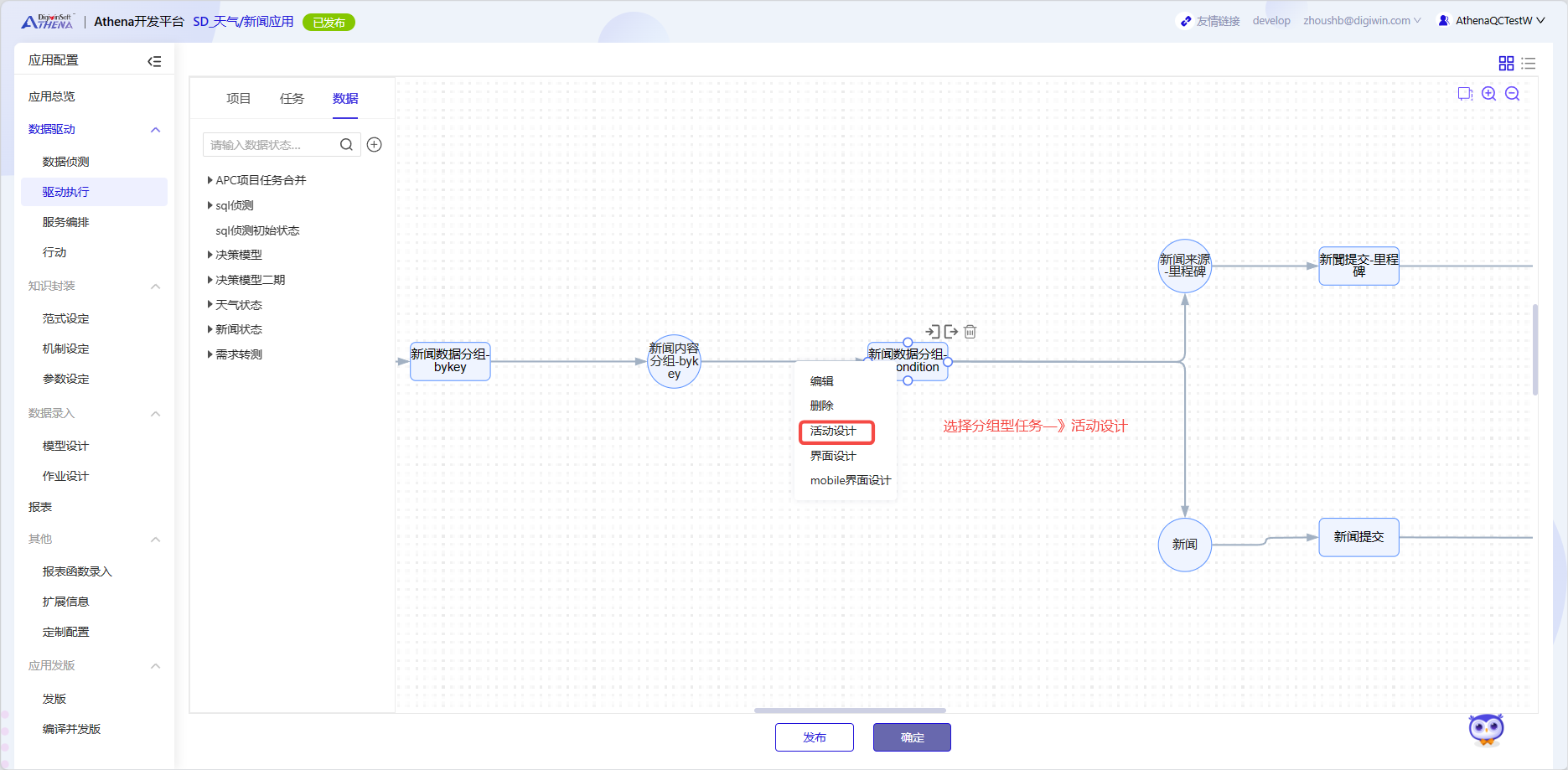Screen dimensions: 1568x770
Task: Open the owl assistant mascot
Action: click(x=1487, y=729)
